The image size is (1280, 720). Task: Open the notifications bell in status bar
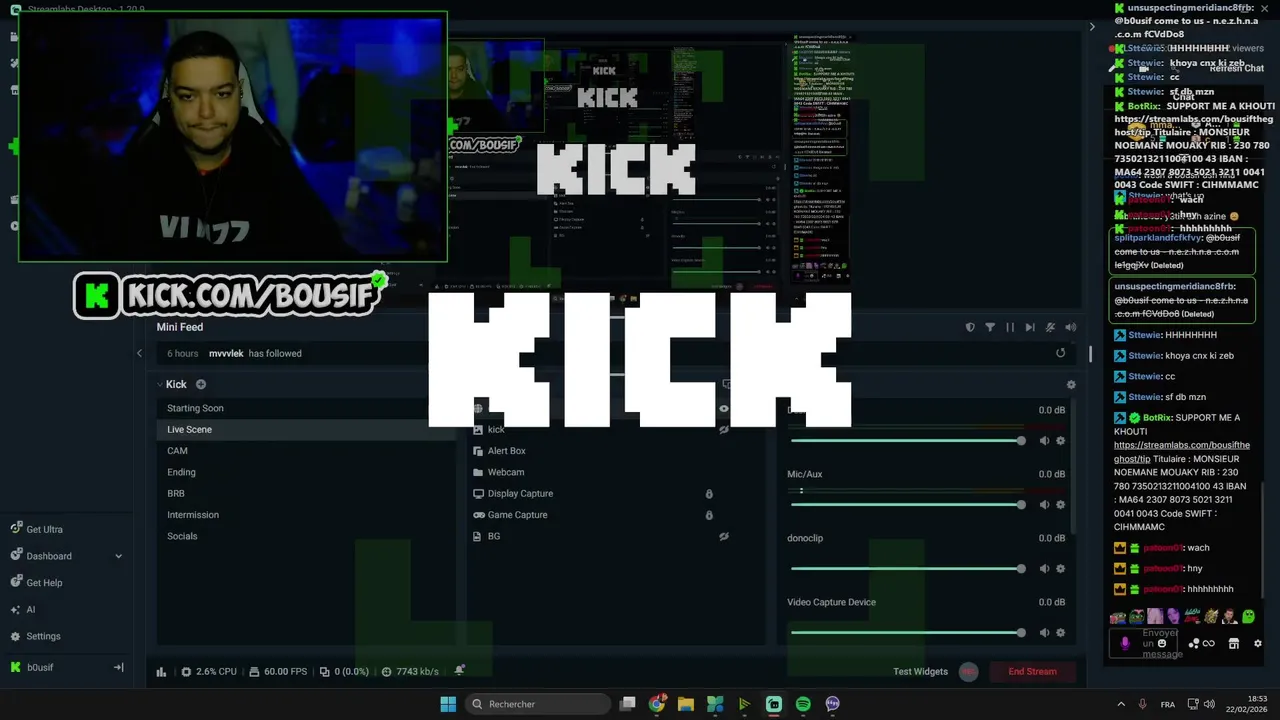(x=459, y=671)
